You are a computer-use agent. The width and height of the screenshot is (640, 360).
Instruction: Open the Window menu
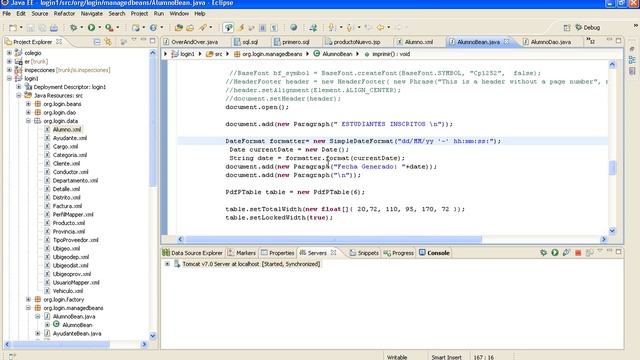click(x=179, y=13)
